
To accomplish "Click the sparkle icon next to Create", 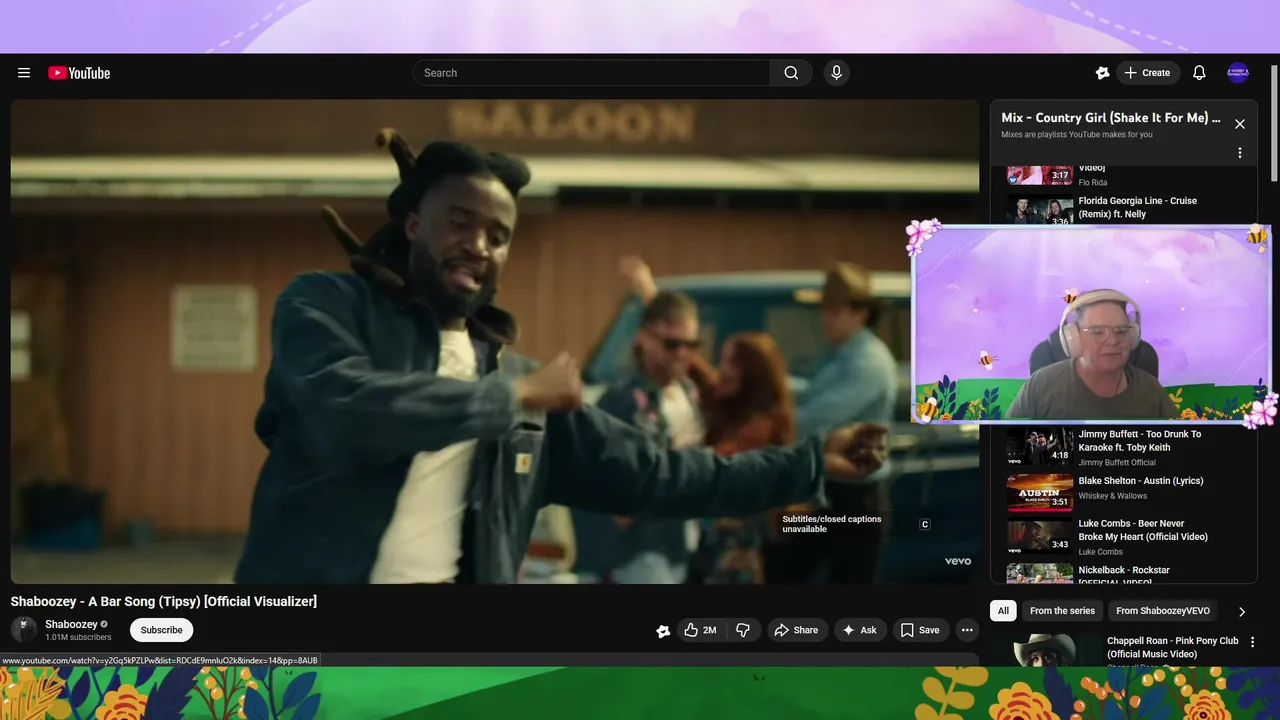I will pos(1102,73).
